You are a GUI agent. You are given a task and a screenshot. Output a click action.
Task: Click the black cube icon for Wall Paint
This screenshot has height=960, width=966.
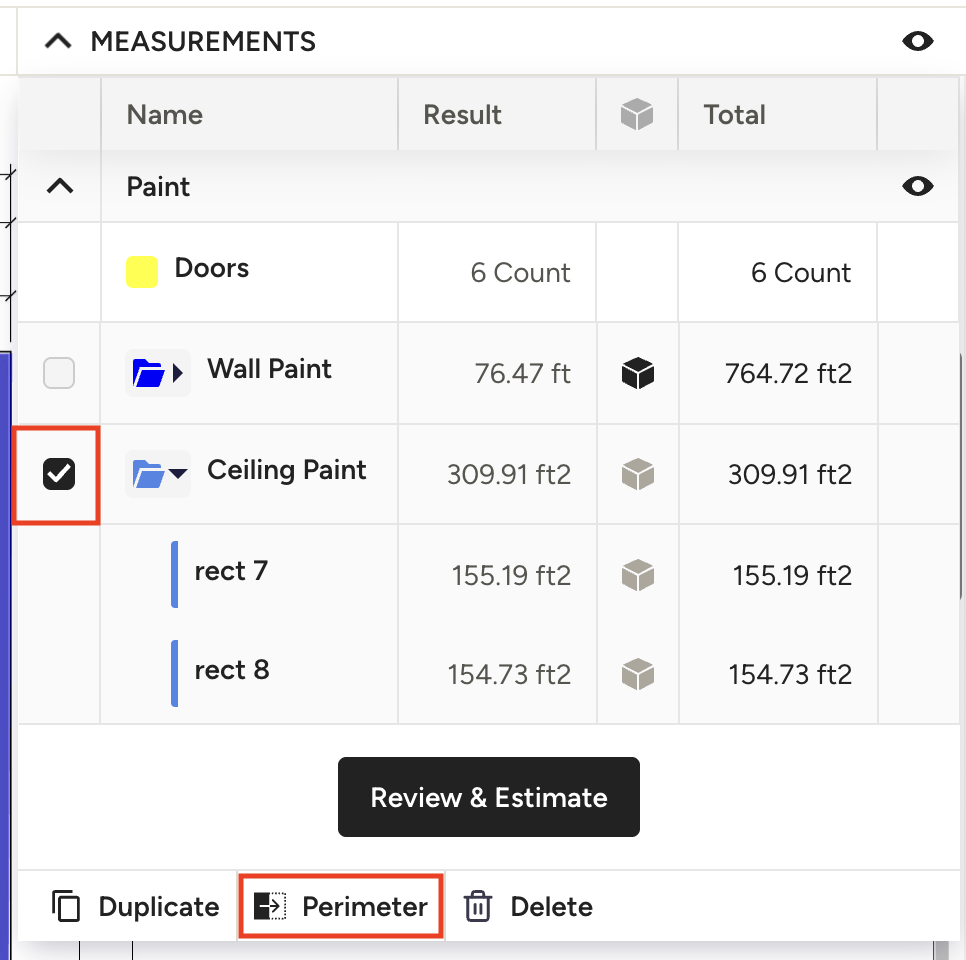point(638,373)
